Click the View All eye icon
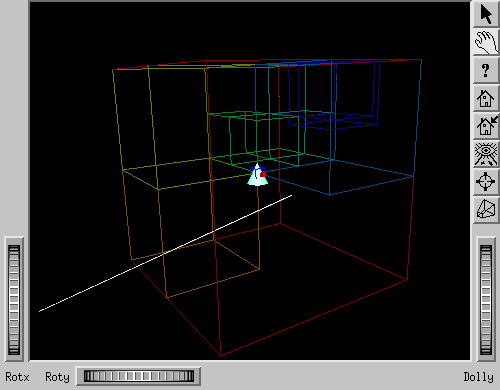This screenshot has width=500, height=390. [486, 154]
